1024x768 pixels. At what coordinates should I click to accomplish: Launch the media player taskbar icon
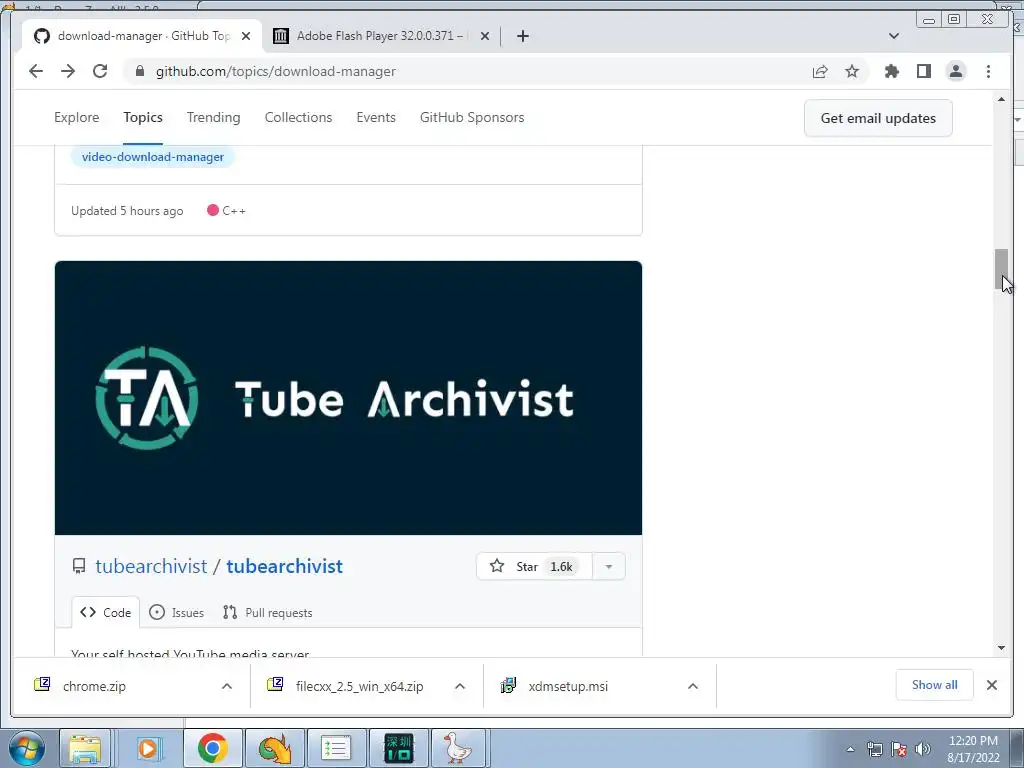coord(148,748)
